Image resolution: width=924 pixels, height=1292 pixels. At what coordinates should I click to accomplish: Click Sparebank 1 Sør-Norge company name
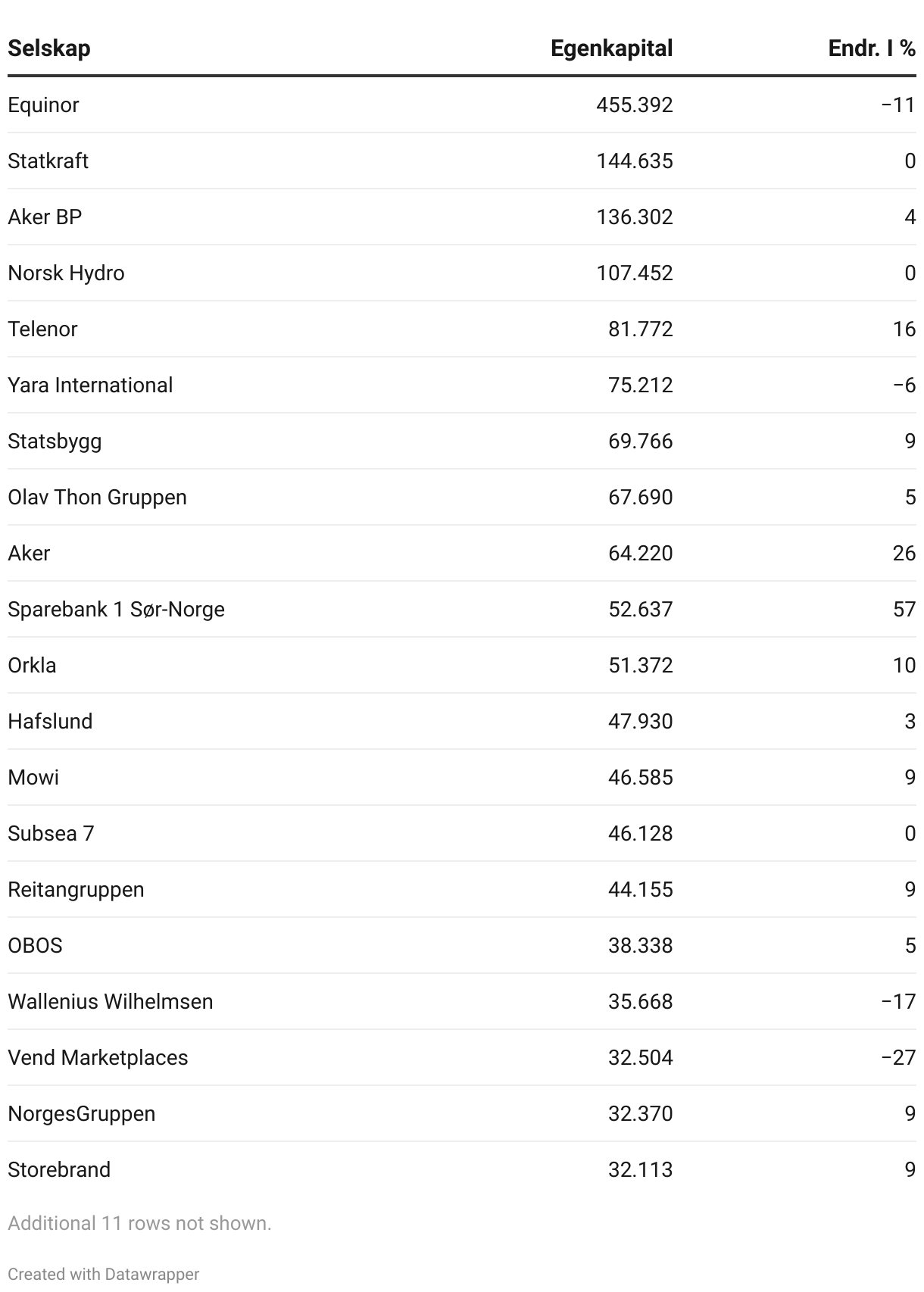pos(116,609)
